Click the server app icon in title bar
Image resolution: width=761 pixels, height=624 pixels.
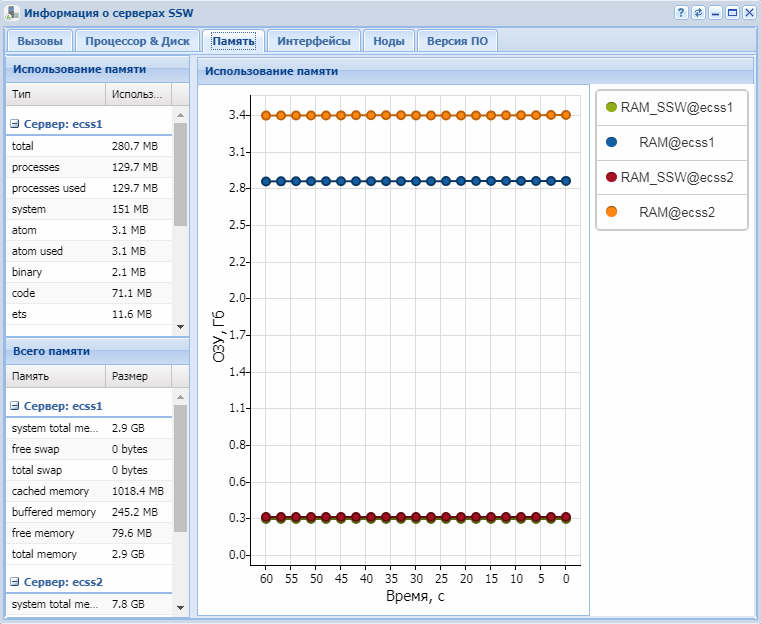[x=12, y=13]
